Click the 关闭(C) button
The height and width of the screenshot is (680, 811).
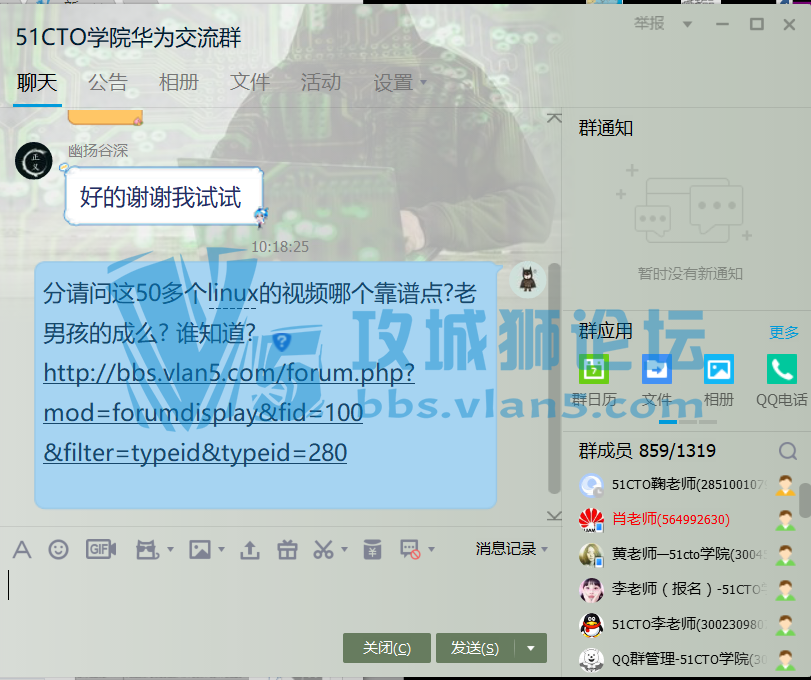(x=387, y=648)
